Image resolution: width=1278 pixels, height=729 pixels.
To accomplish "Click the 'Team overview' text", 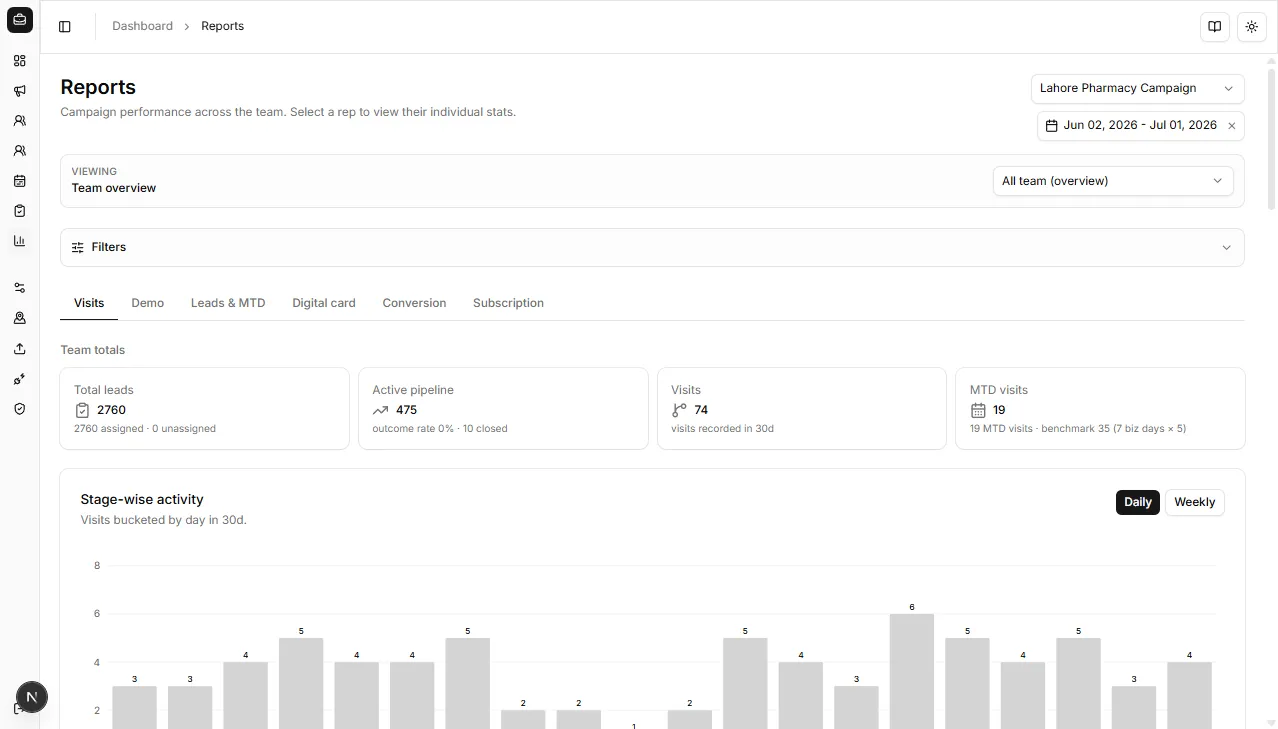I will tap(114, 188).
